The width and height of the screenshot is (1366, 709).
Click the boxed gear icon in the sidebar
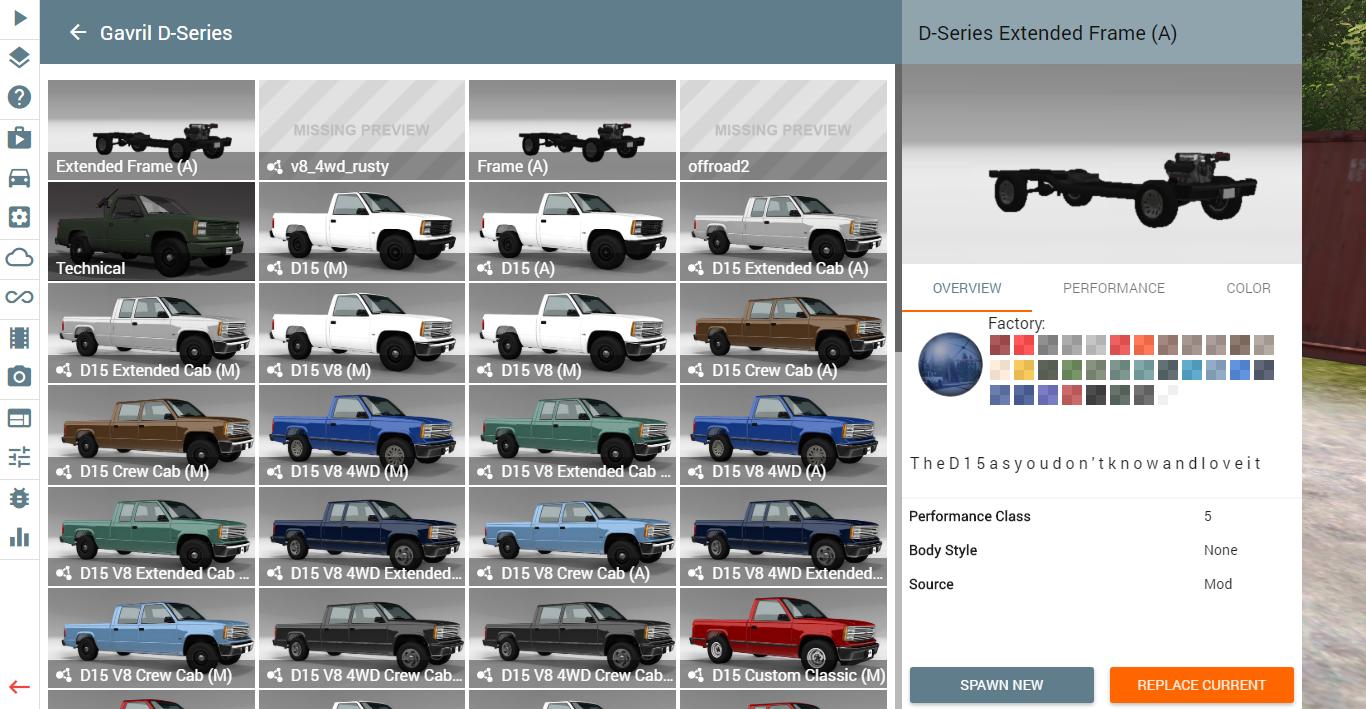(x=19, y=217)
